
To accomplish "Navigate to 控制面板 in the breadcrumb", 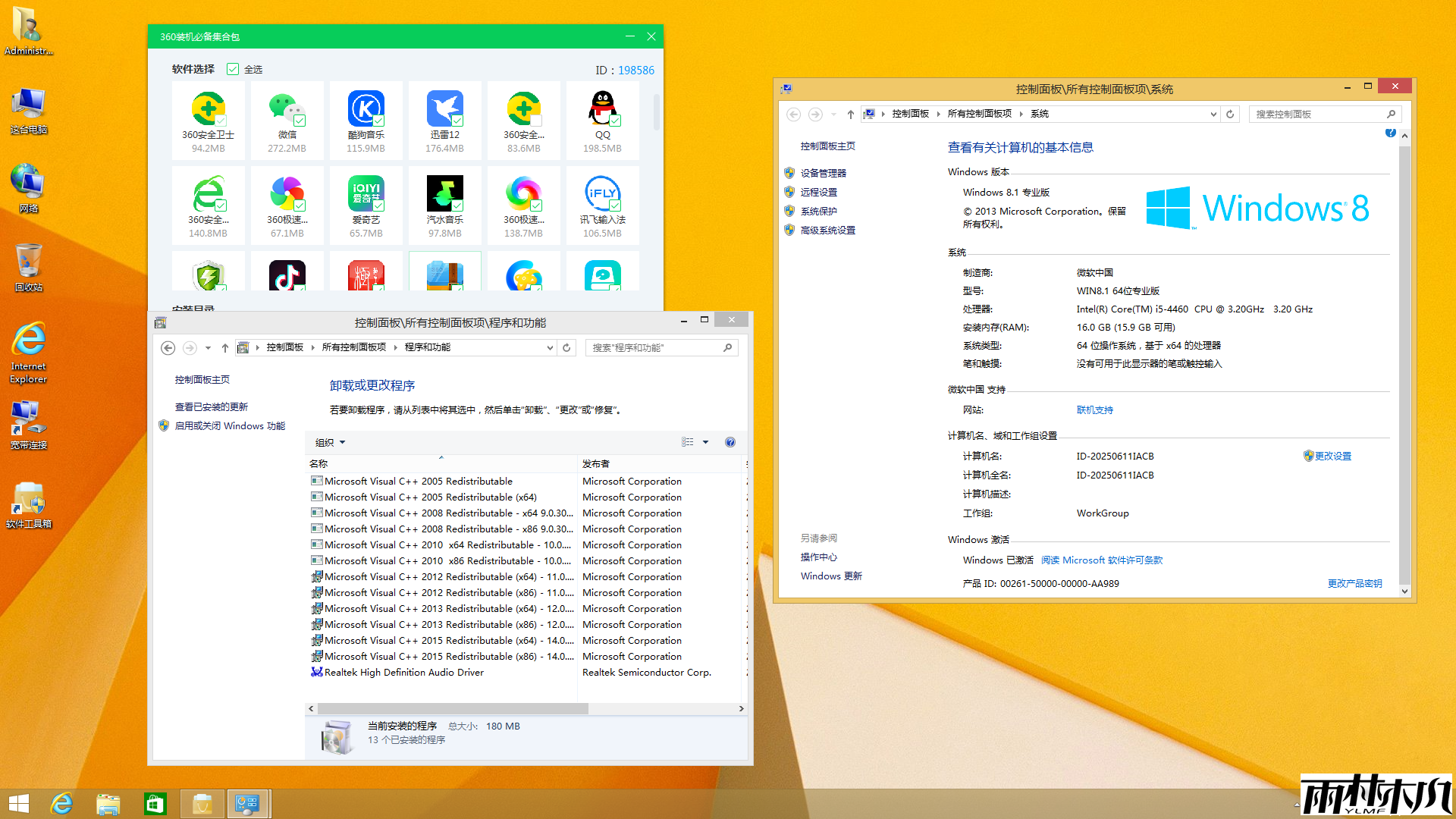I will pos(910,113).
